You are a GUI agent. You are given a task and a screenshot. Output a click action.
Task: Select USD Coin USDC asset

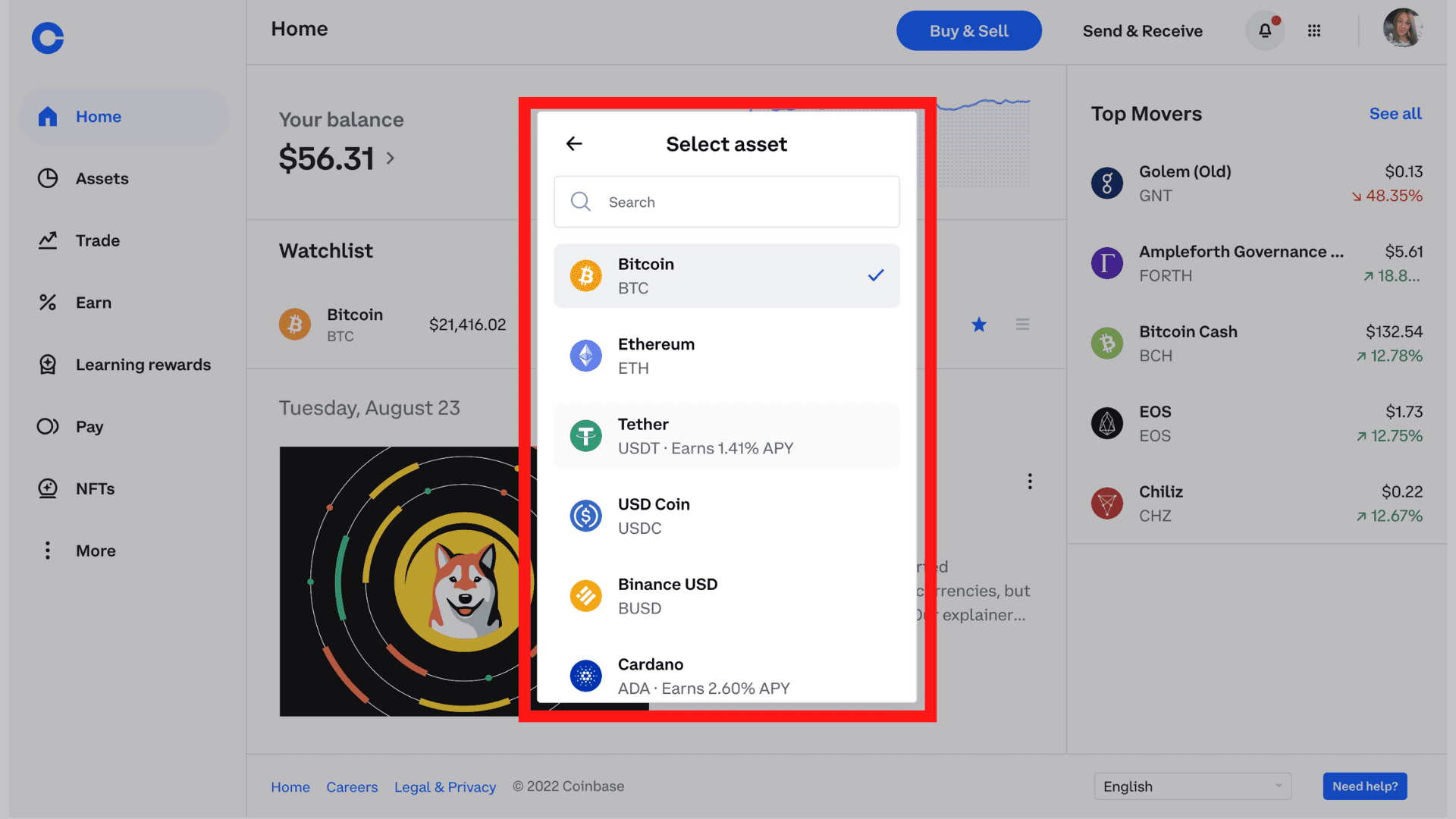(726, 516)
